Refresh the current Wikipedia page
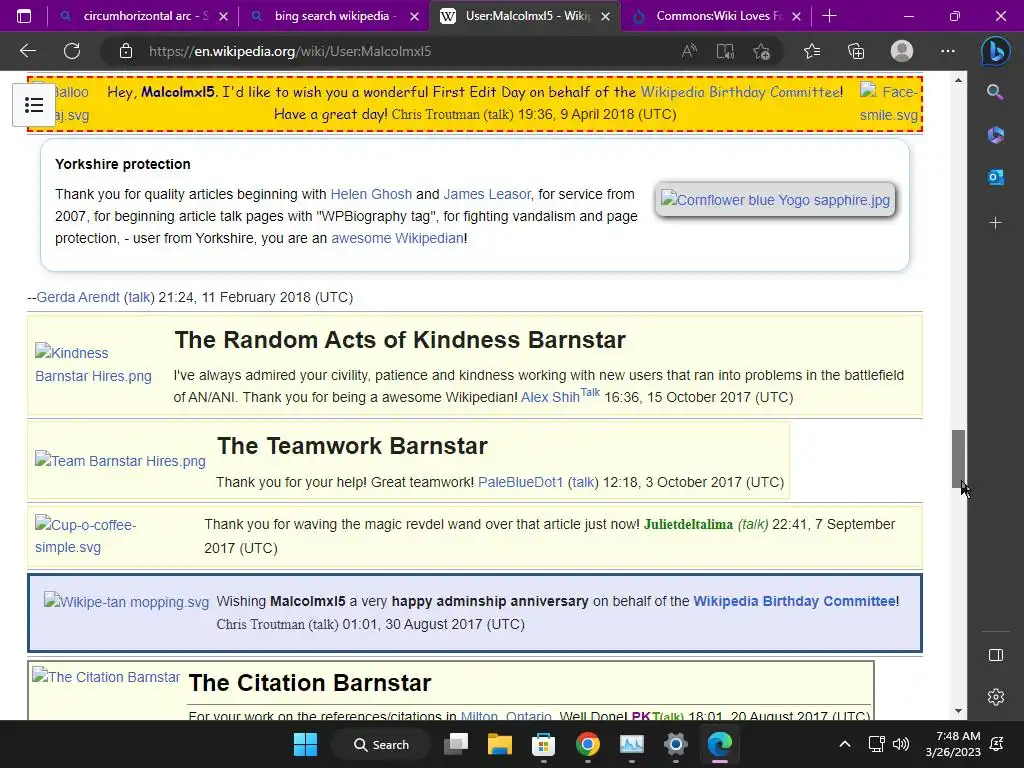Viewport: 1024px width, 768px height. pyautogui.click(x=72, y=51)
